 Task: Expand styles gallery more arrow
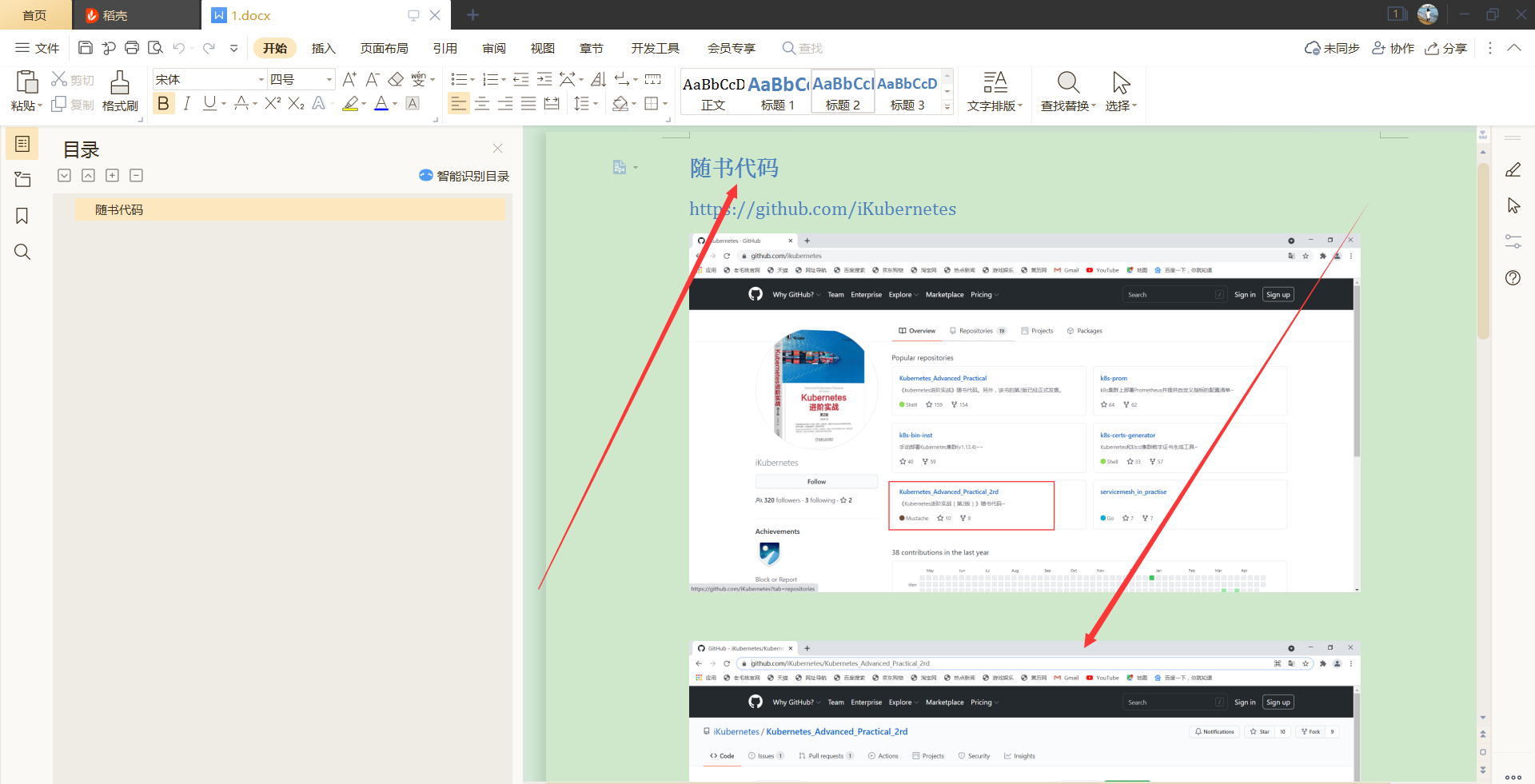pos(947,106)
